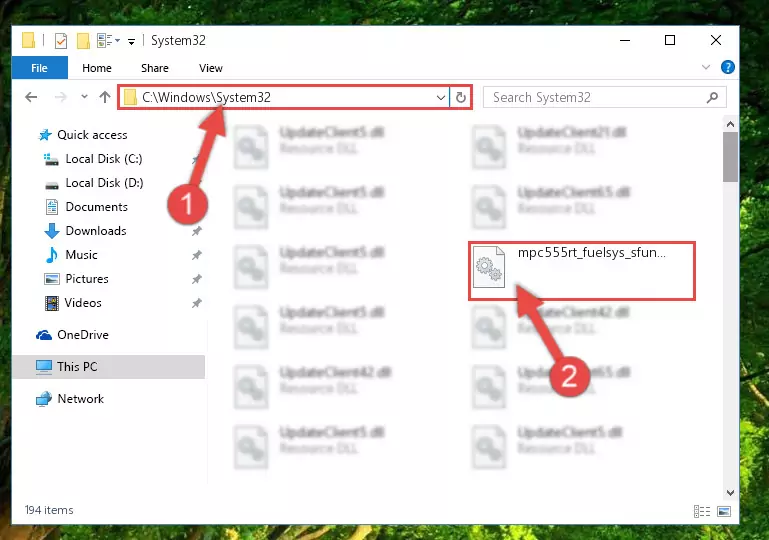
Task: Click the Network icon
Action: point(44,399)
